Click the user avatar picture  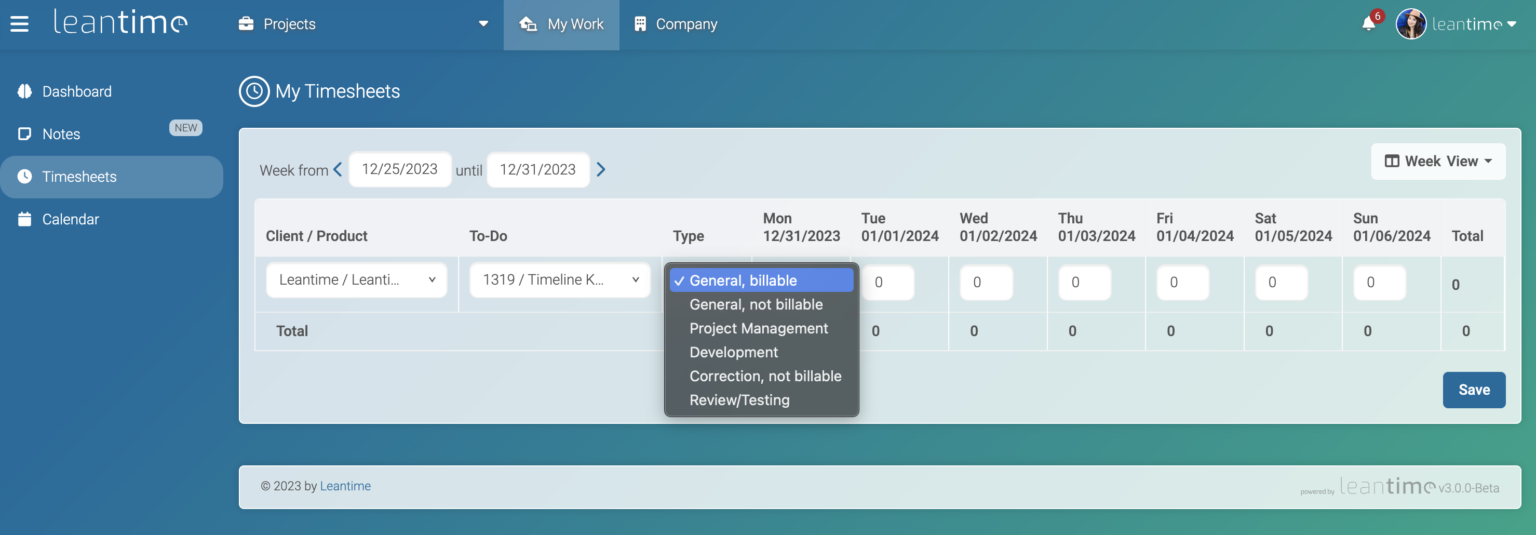[x=1411, y=24]
